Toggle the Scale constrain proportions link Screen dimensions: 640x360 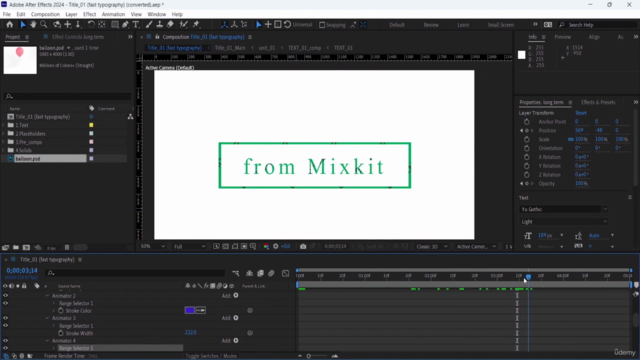click(x=571, y=139)
